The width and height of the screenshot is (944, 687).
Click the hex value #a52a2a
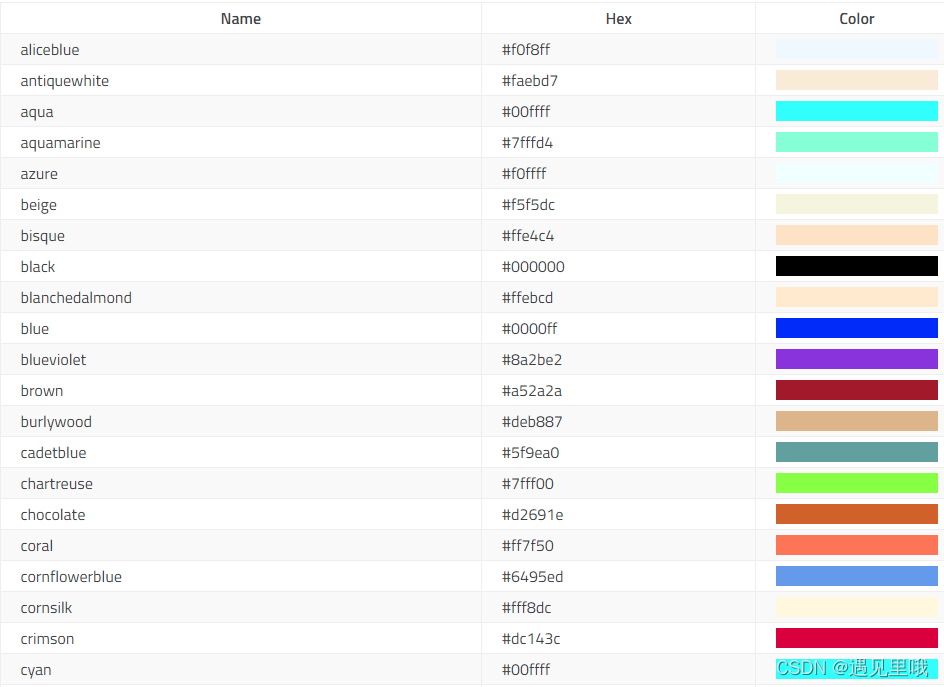[x=532, y=391]
